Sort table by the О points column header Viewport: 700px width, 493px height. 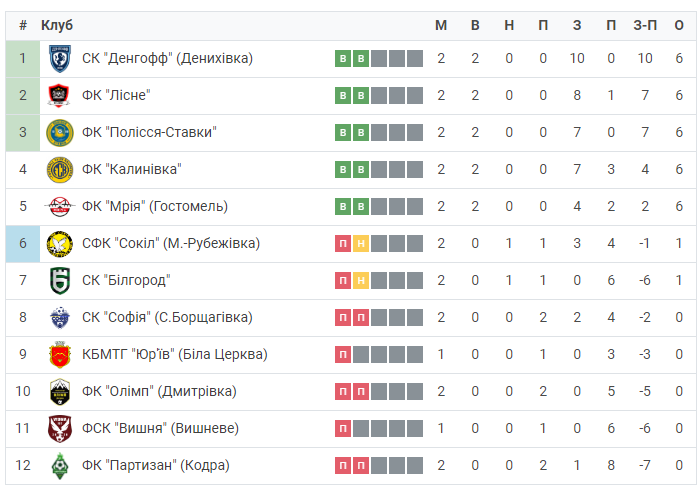point(679,25)
